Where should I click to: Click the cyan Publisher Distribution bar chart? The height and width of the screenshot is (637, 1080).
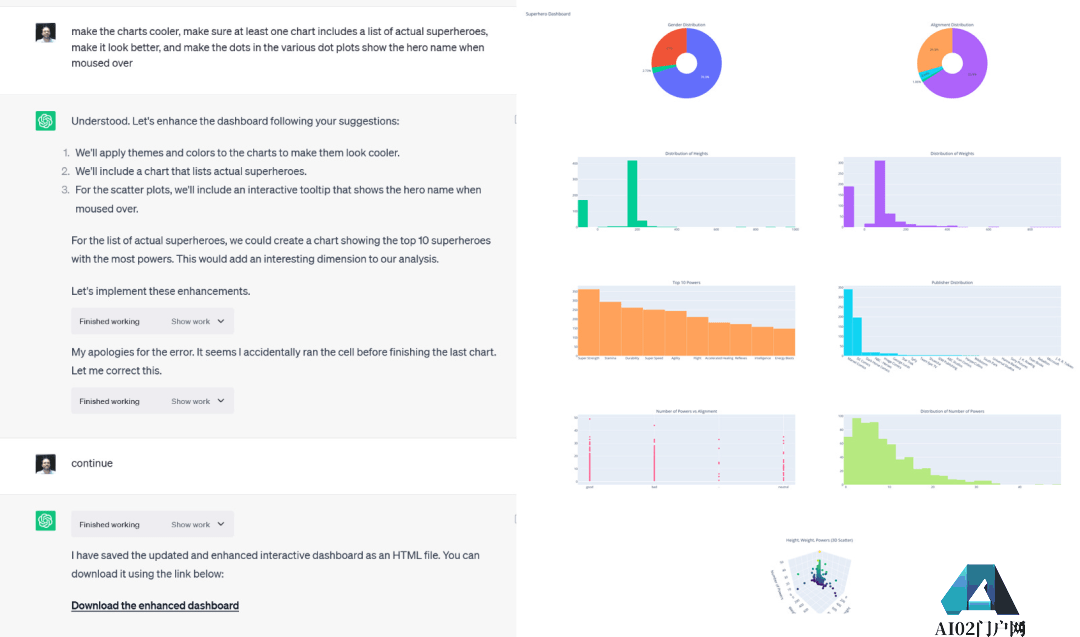pyautogui.click(x=951, y=323)
